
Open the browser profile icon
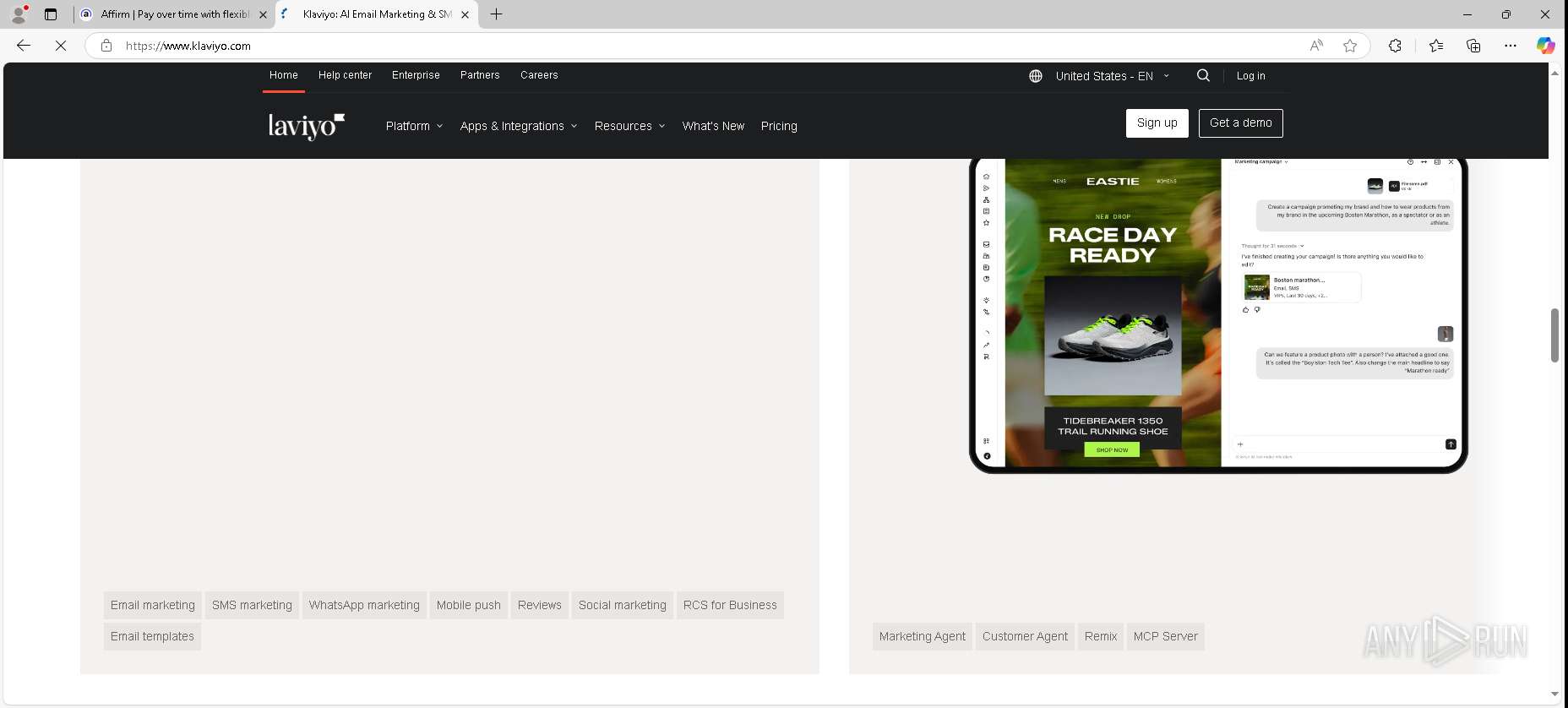point(19,14)
